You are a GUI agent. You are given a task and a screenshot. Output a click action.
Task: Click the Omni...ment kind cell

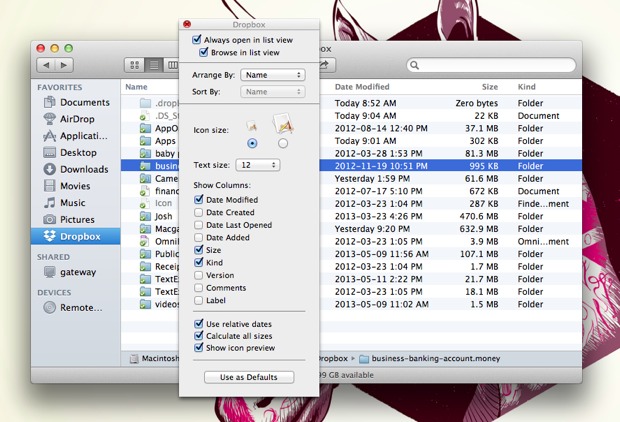[543, 242]
